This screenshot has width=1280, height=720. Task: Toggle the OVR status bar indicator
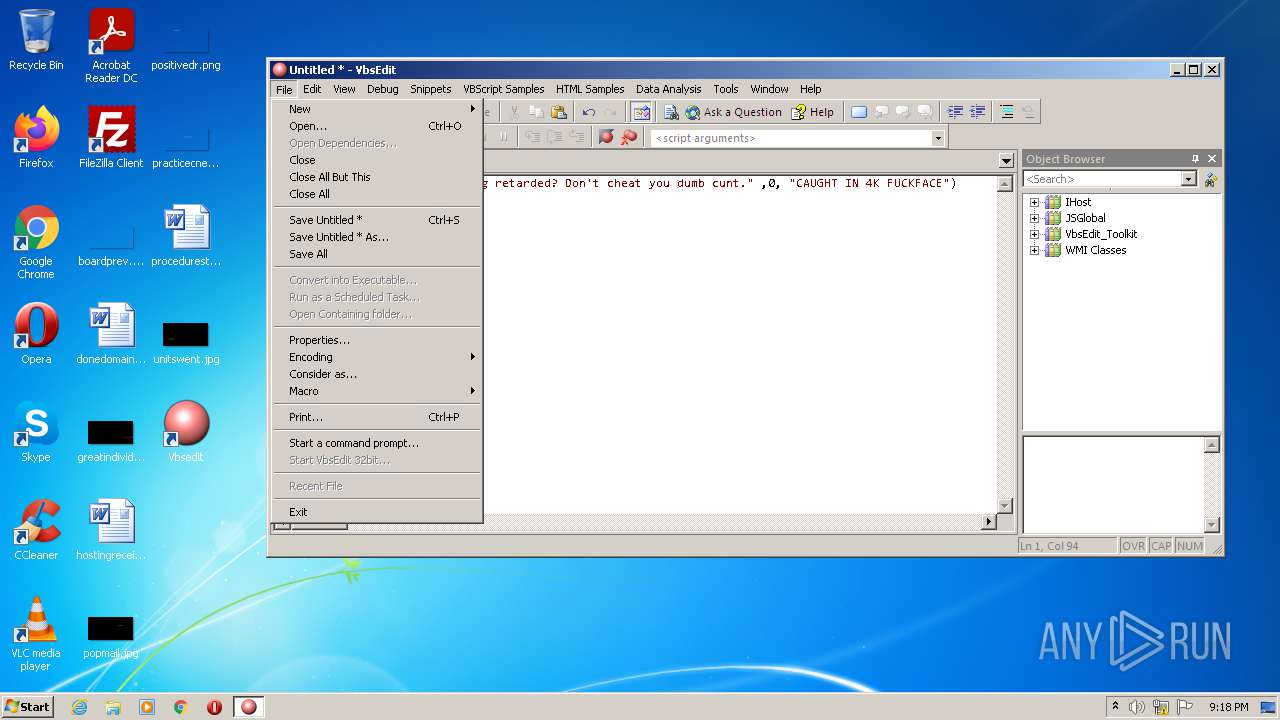[1133, 546]
